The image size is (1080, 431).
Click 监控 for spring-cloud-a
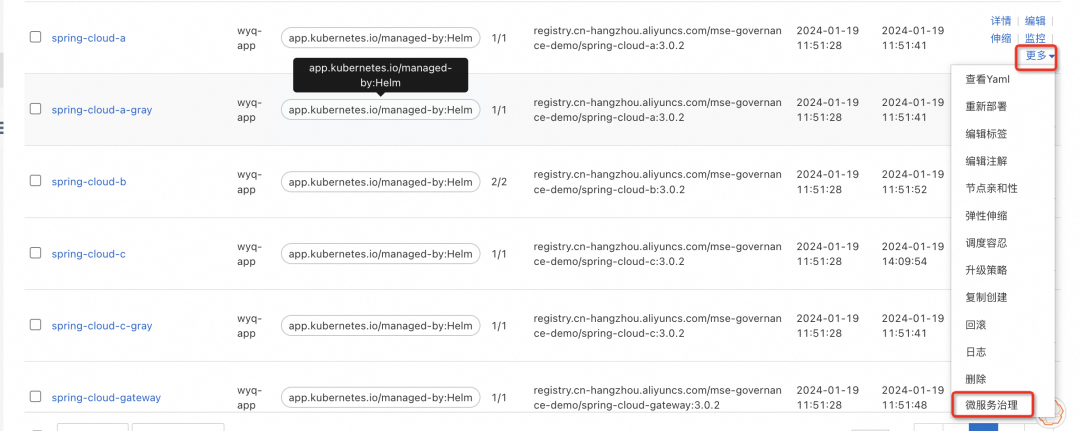pyautogui.click(x=1035, y=39)
